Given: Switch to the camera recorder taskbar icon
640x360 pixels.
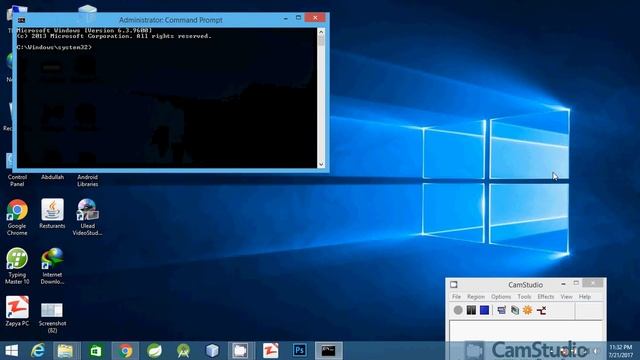Looking at the screenshot, I should [240, 351].
